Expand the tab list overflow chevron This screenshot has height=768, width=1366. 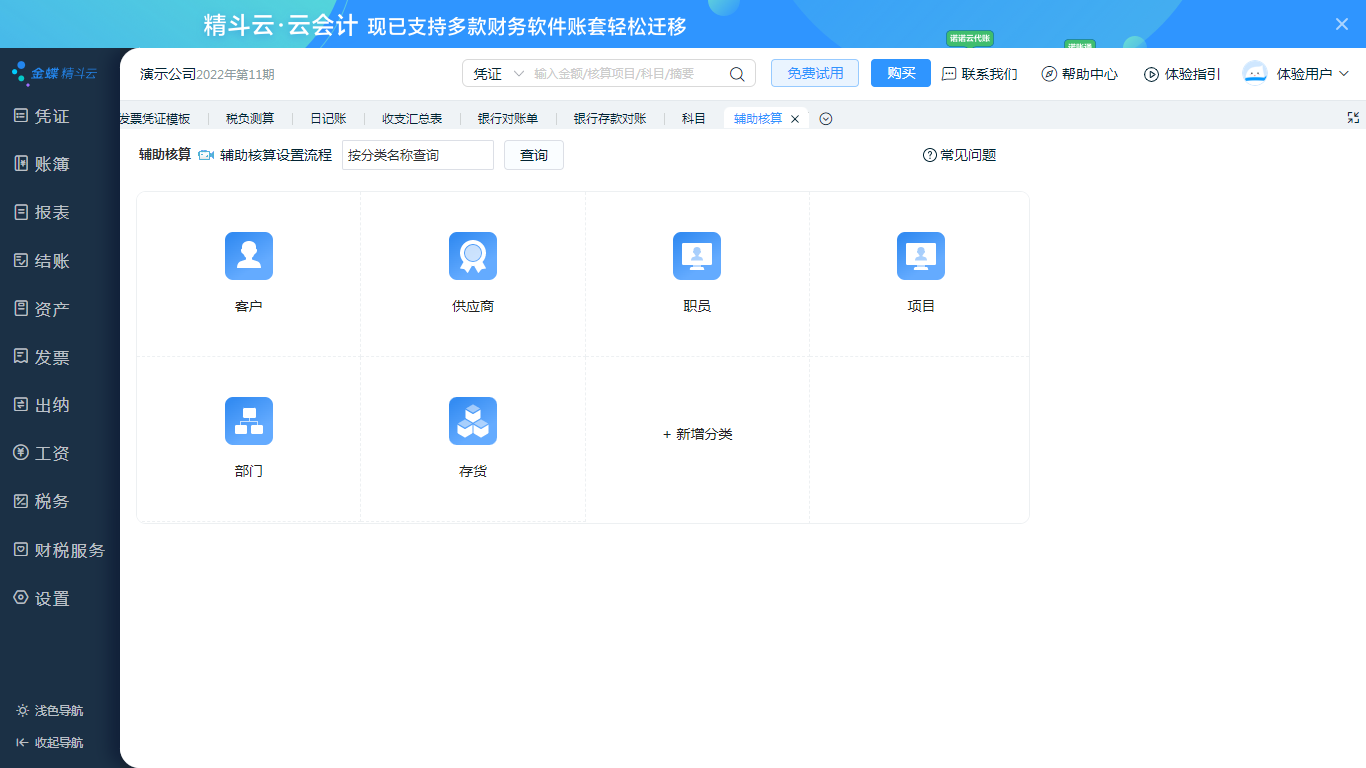tap(826, 119)
